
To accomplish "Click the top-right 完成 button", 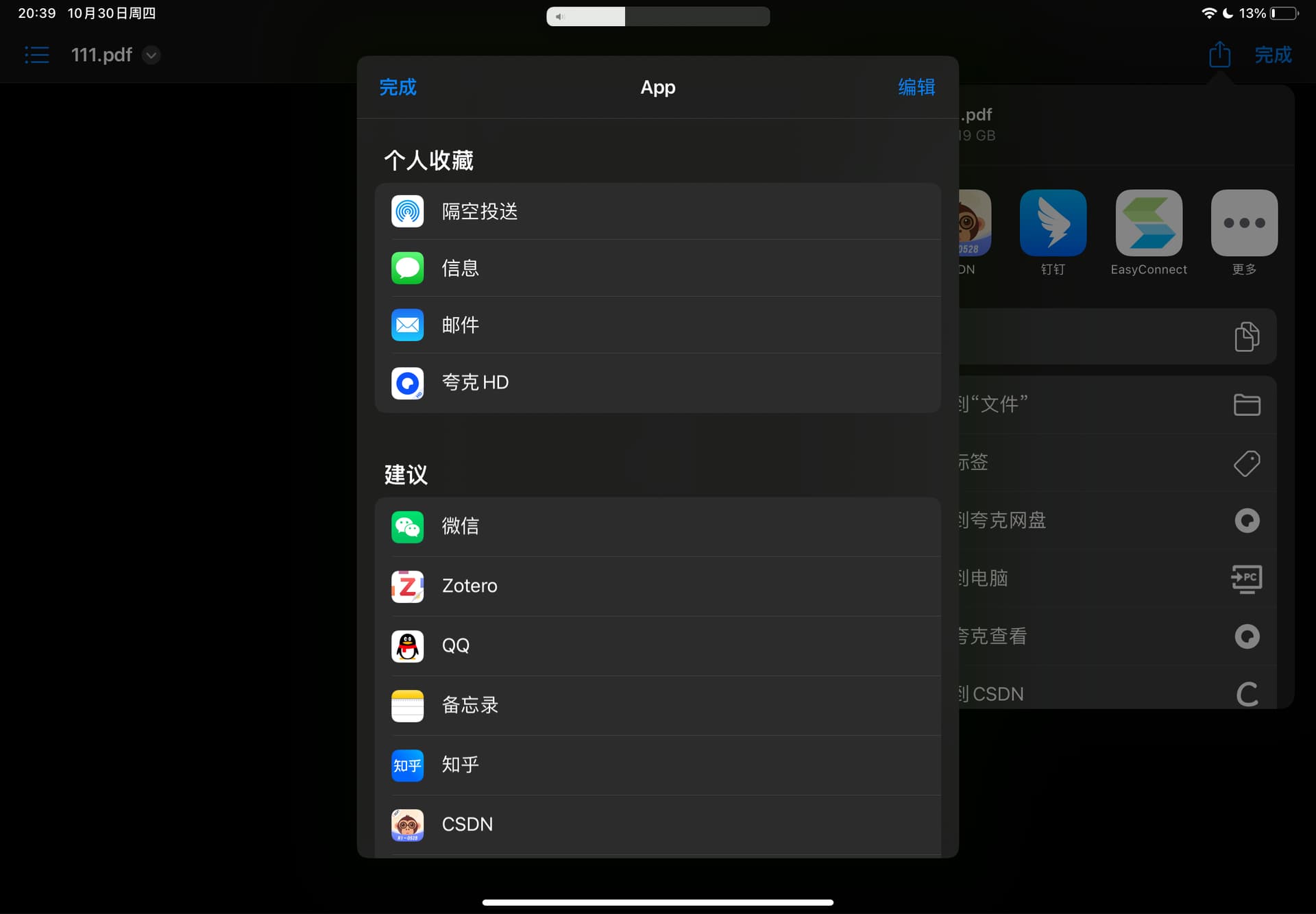I will (1273, 55).
